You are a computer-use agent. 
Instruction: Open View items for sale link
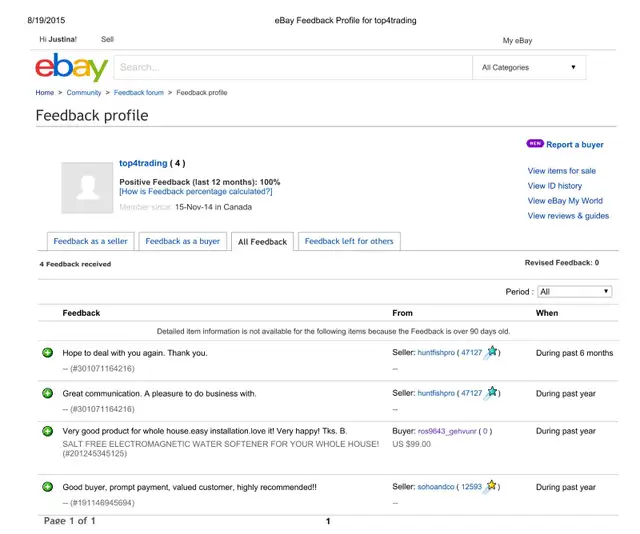coord(561,171)
